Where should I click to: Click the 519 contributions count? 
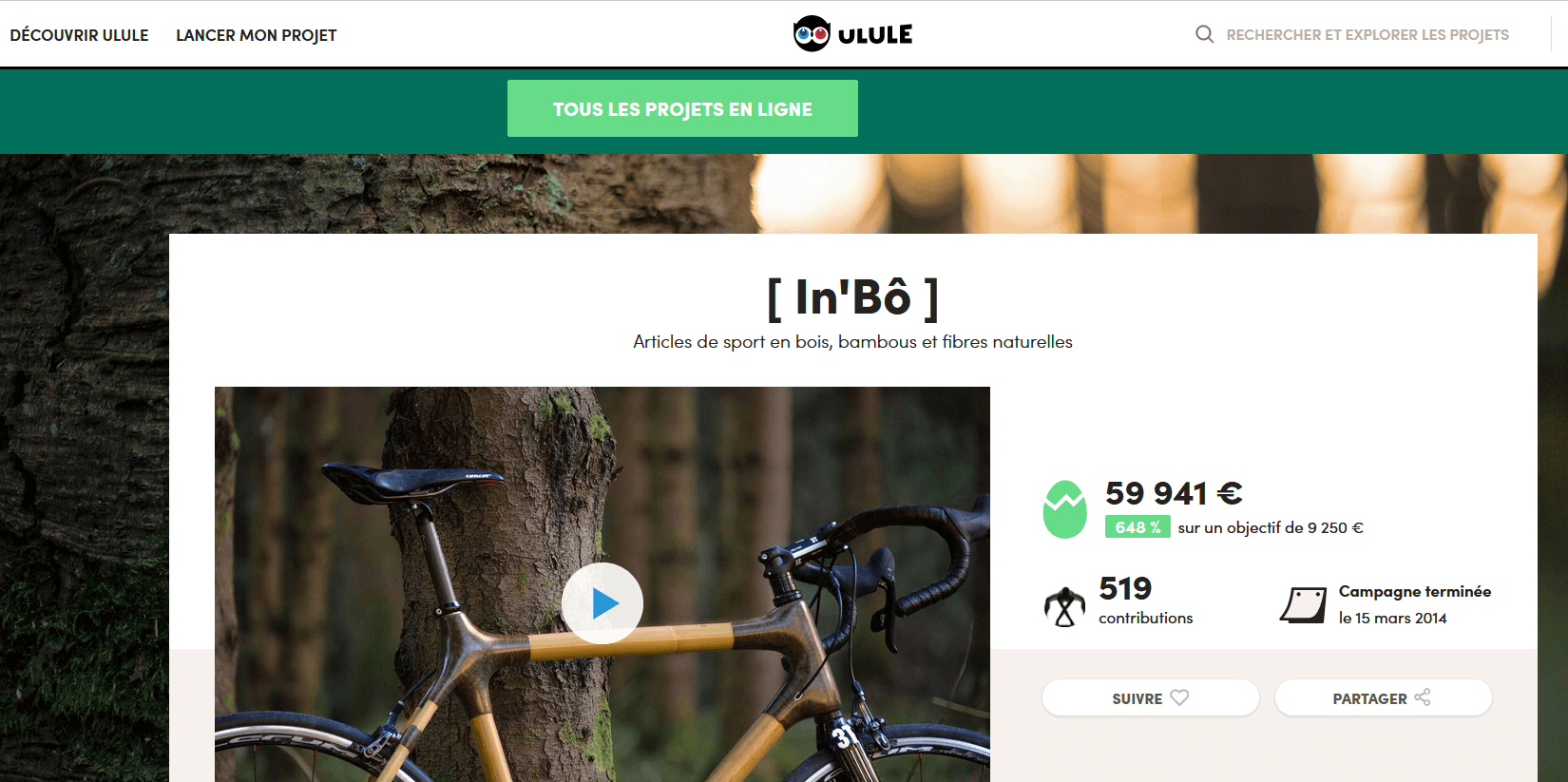pos(1145,601)
